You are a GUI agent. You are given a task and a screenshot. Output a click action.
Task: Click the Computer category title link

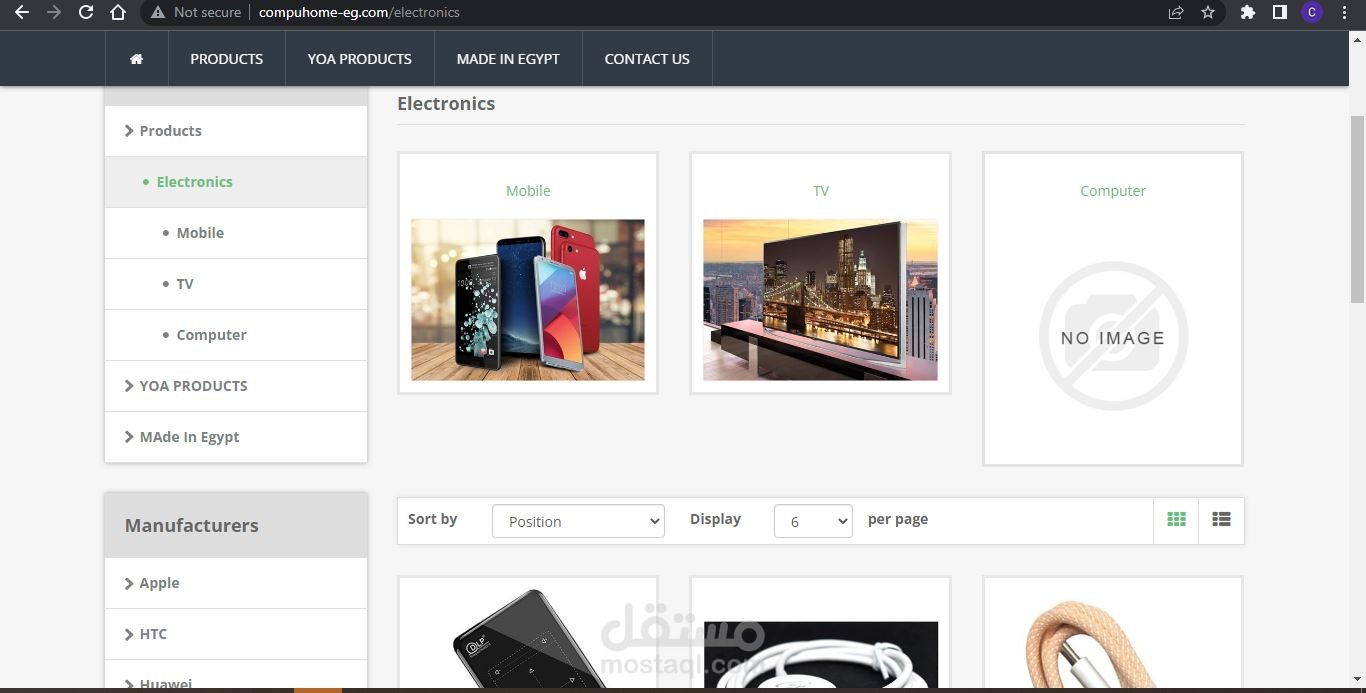[x=1113, y=191]
